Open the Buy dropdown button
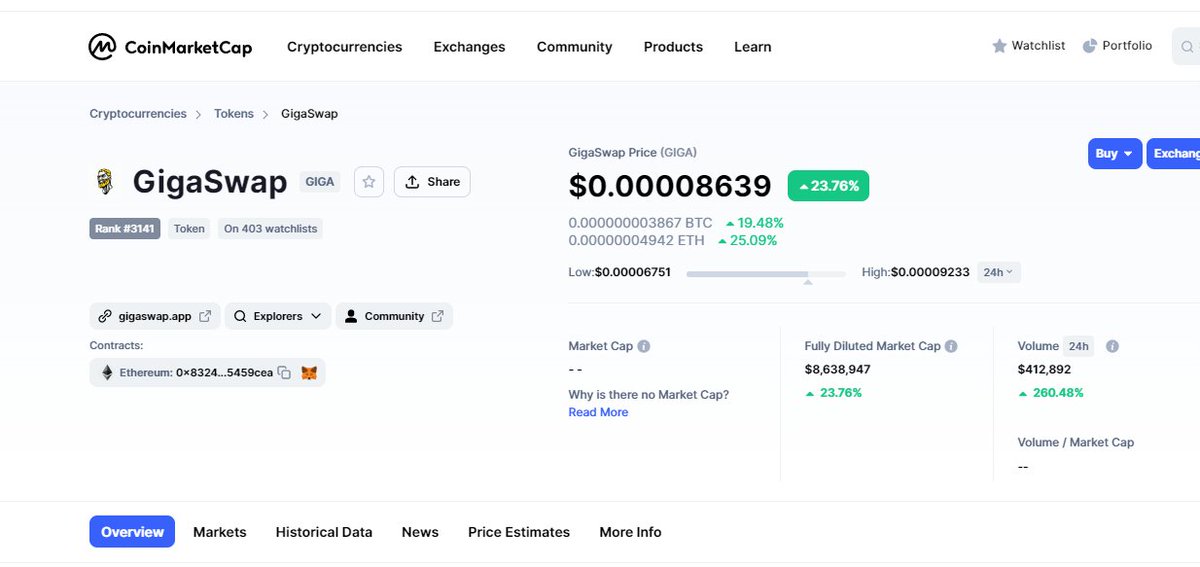1200x567 pixels. (1114, 153)
